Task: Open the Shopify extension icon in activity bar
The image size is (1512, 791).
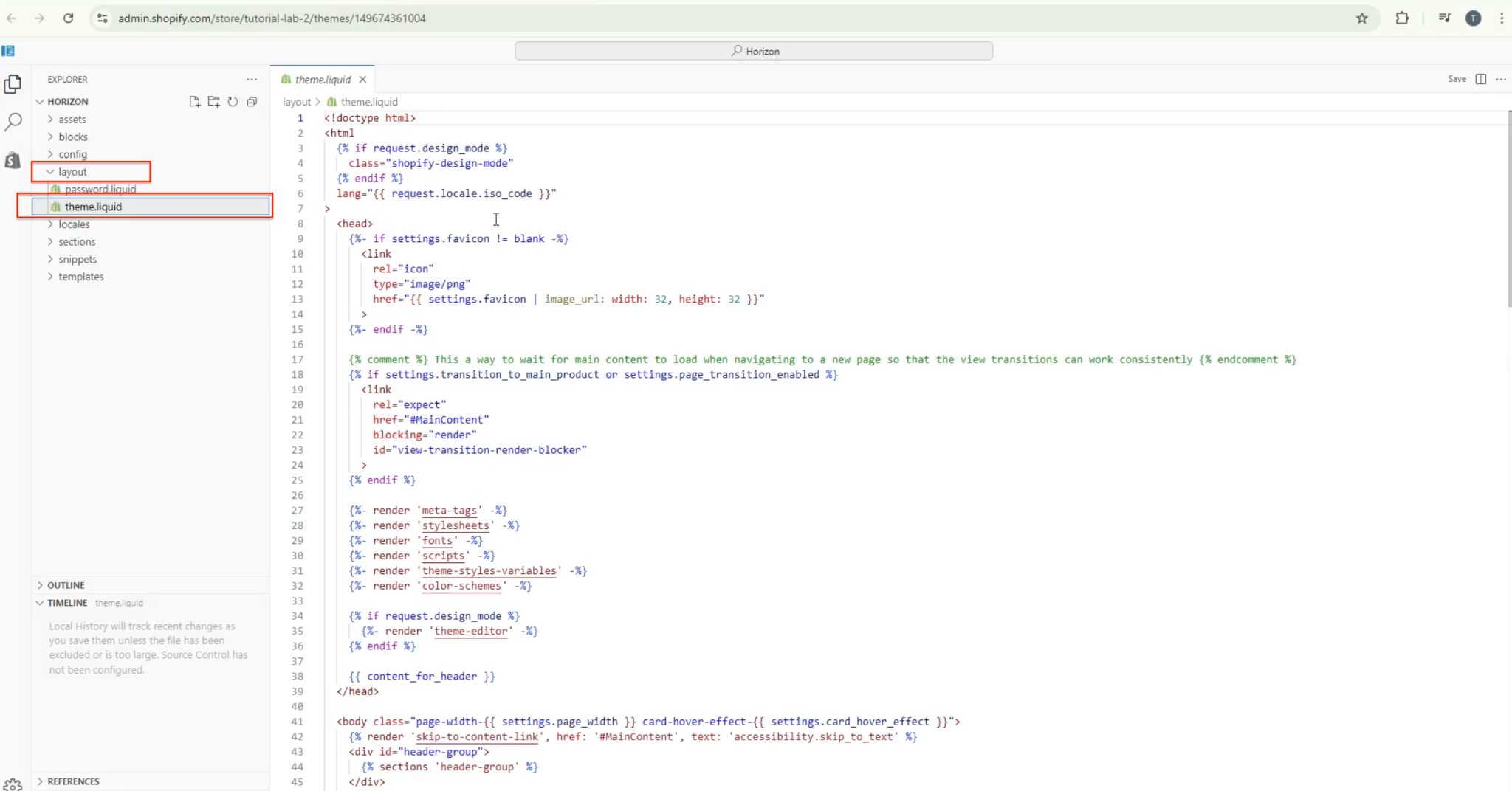Action: pos(13,160)
